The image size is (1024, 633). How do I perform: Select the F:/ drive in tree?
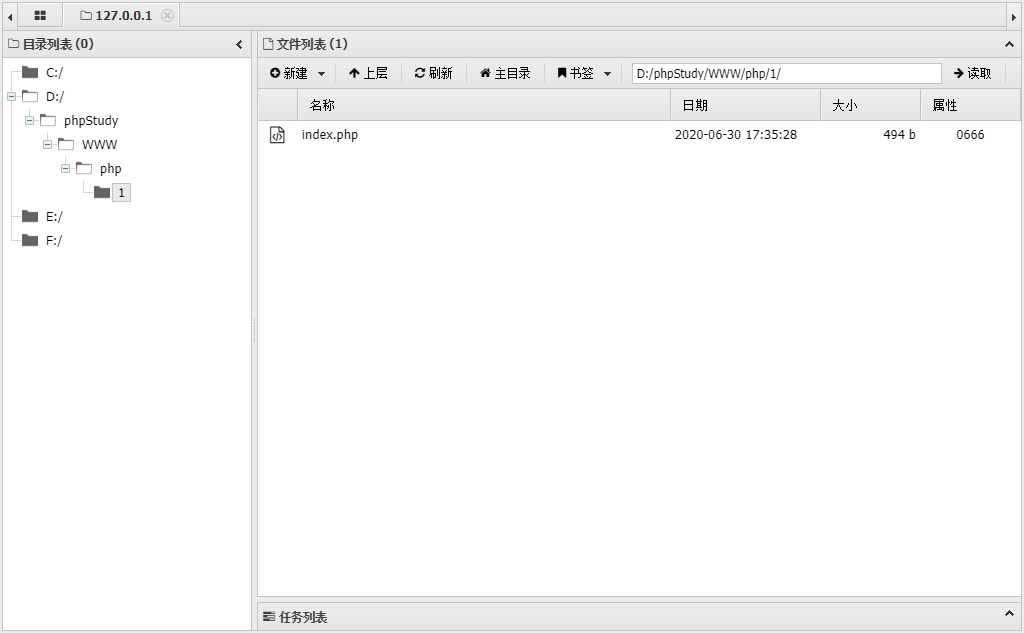tap(54, 240)
